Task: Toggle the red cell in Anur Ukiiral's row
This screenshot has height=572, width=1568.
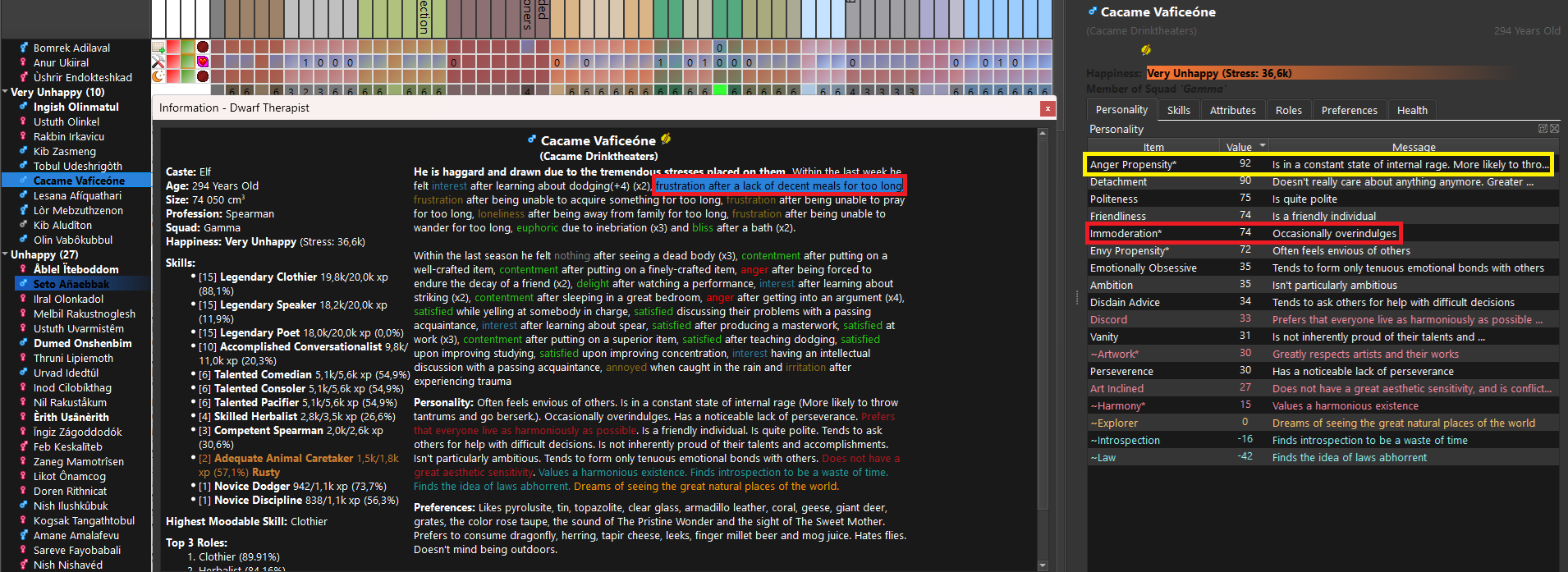Action: coord(173,62)
